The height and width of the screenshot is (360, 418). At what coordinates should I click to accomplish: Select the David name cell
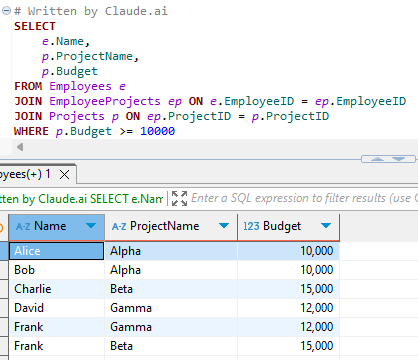point(57,308)
